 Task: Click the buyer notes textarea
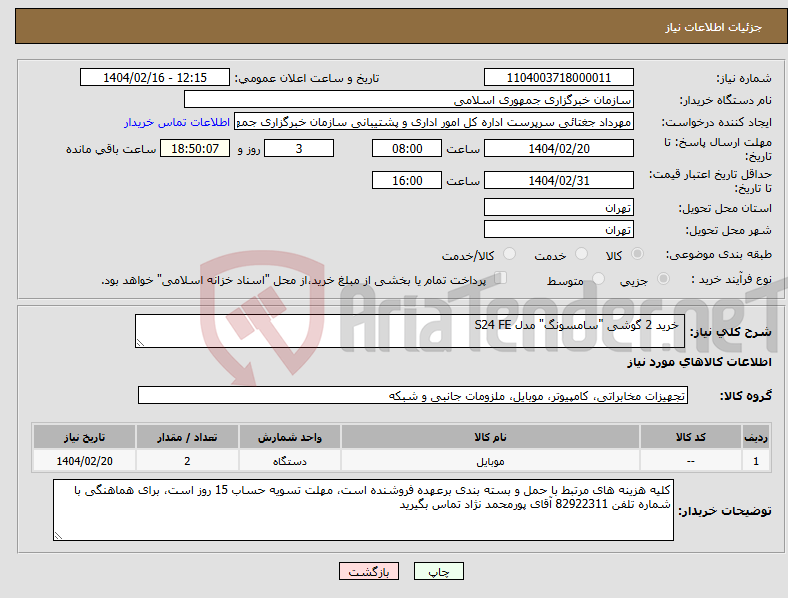[x=363, y=510]
